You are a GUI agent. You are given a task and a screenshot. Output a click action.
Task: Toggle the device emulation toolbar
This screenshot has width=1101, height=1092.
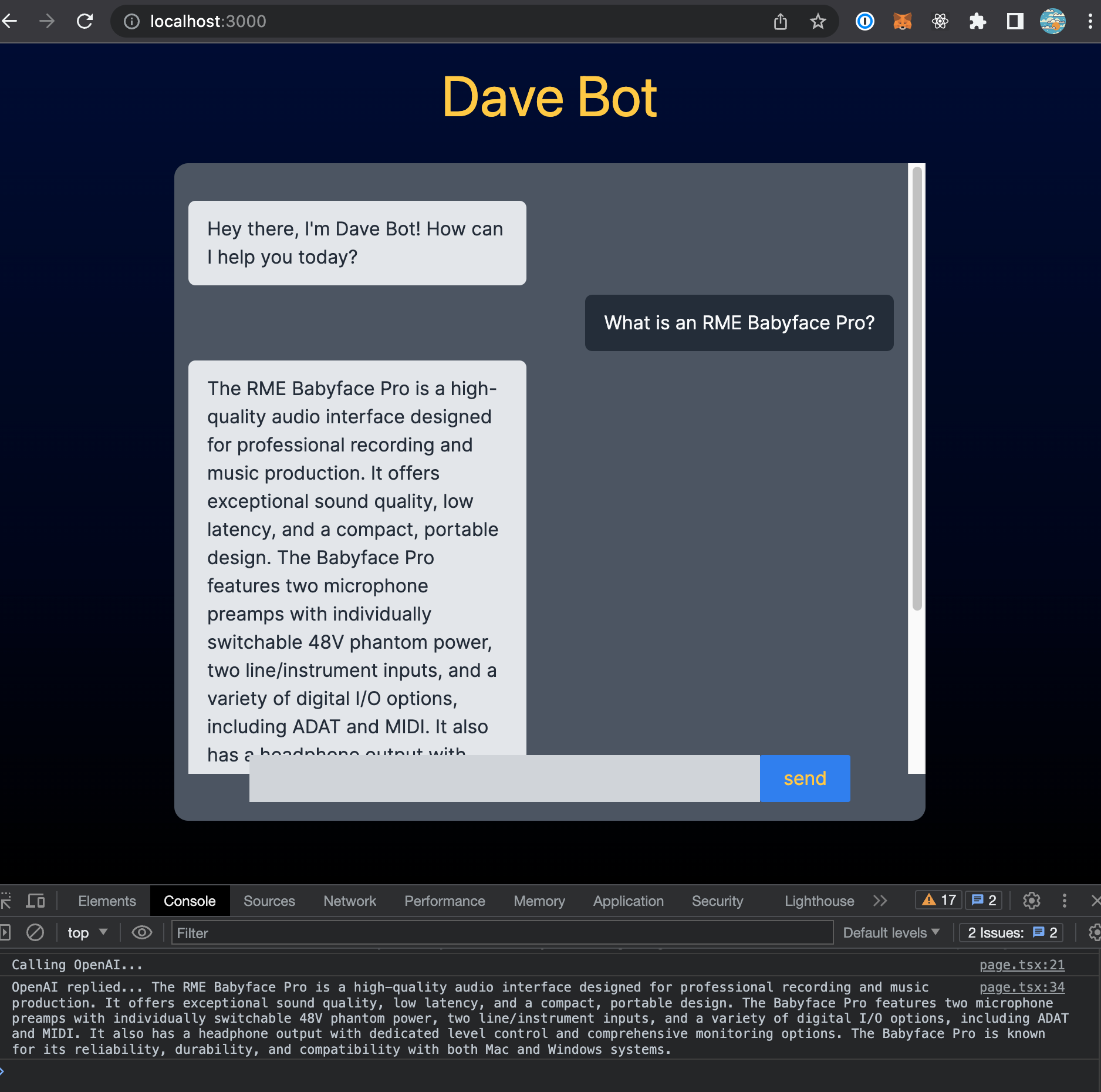(35, 900)
